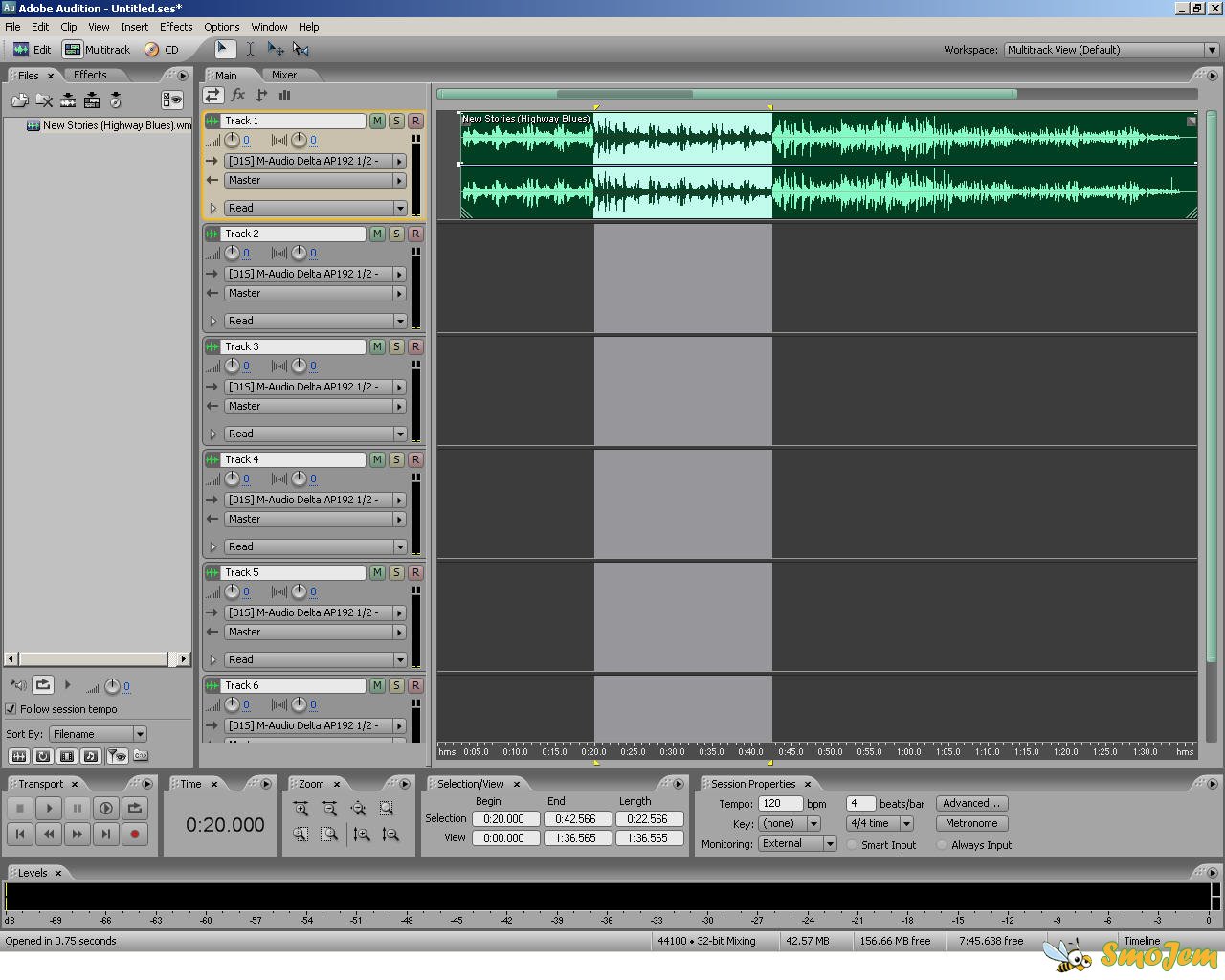The image size is (1225, 980).
Task: Open the Effects menu
Action: (x=175, y=27)
